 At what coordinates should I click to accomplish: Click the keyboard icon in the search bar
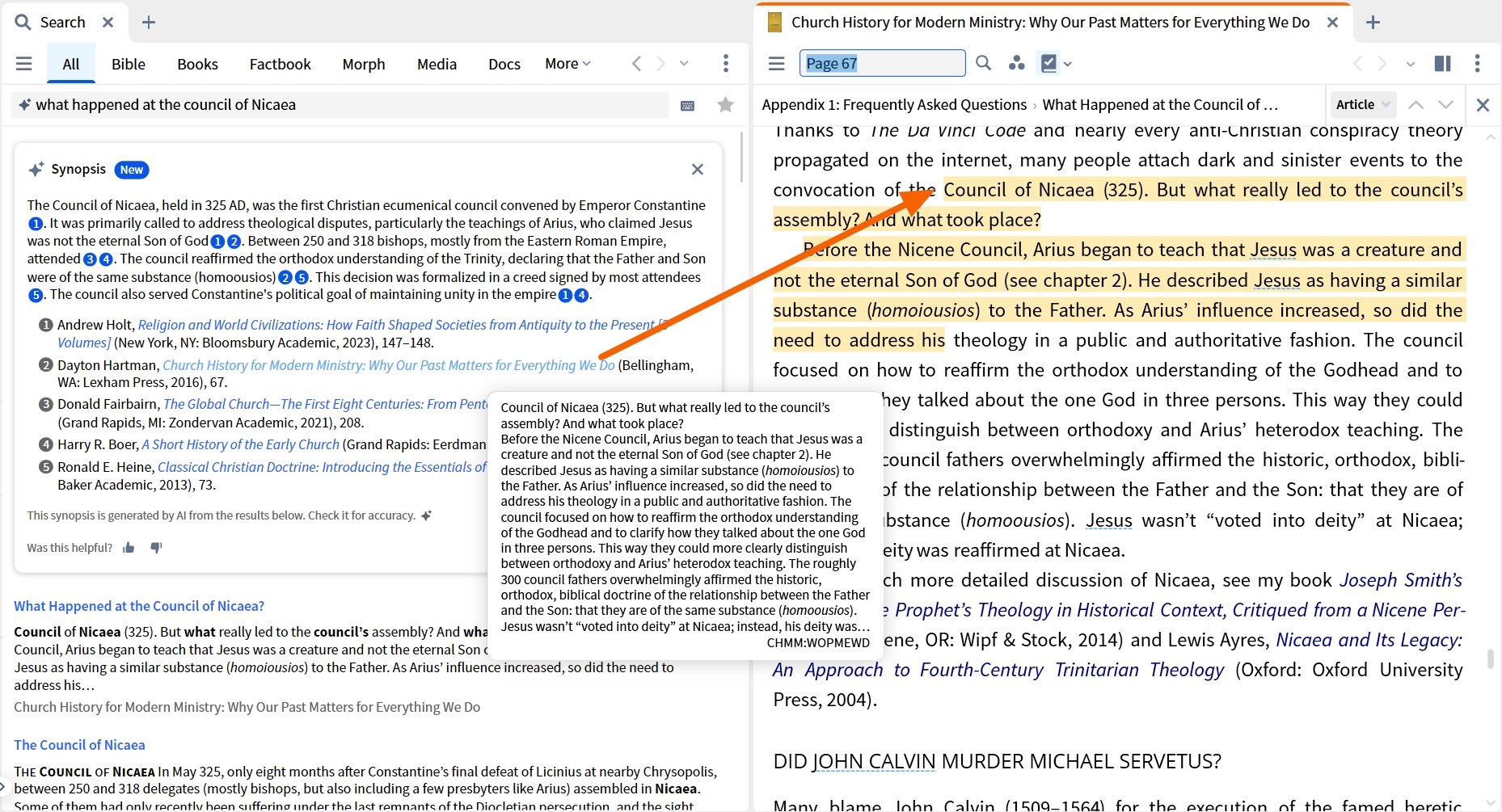(x=687, y=104)
